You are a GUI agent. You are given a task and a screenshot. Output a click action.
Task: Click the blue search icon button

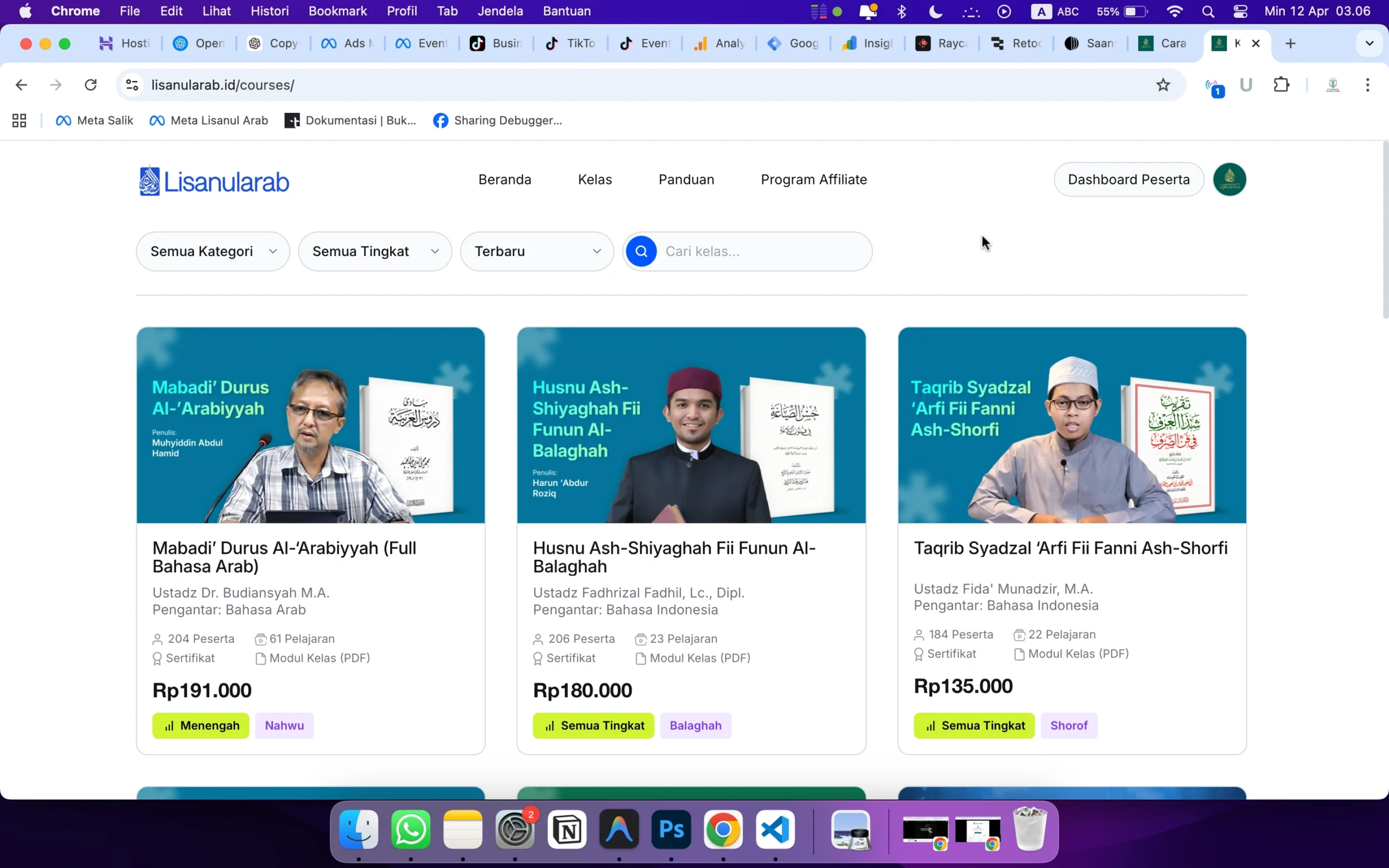[641, 251]
